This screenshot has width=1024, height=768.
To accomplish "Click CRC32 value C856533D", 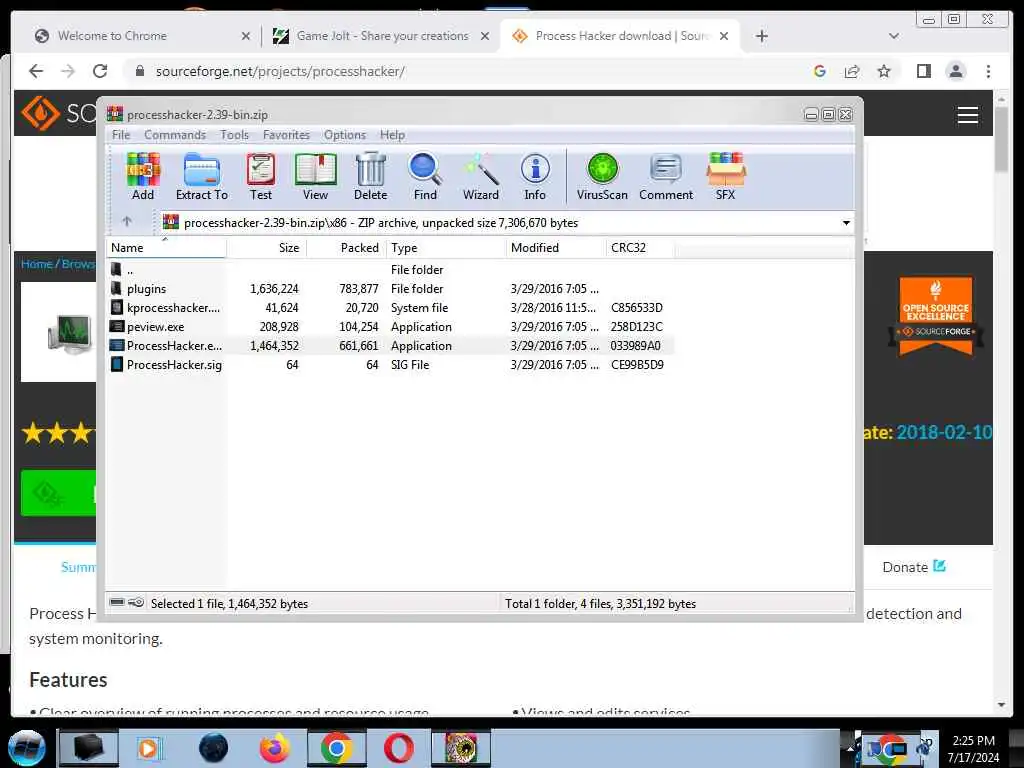I will 637,308.
